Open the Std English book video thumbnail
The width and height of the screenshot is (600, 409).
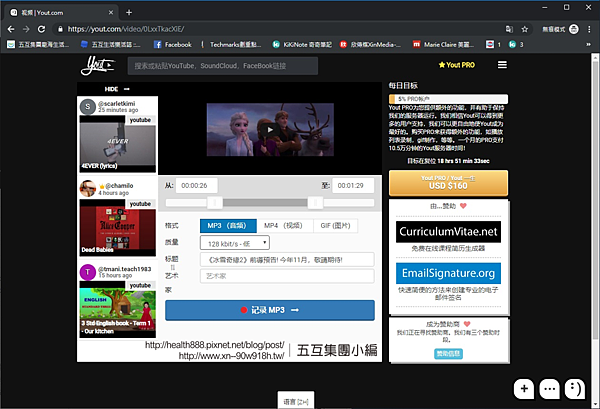point(118,310)
